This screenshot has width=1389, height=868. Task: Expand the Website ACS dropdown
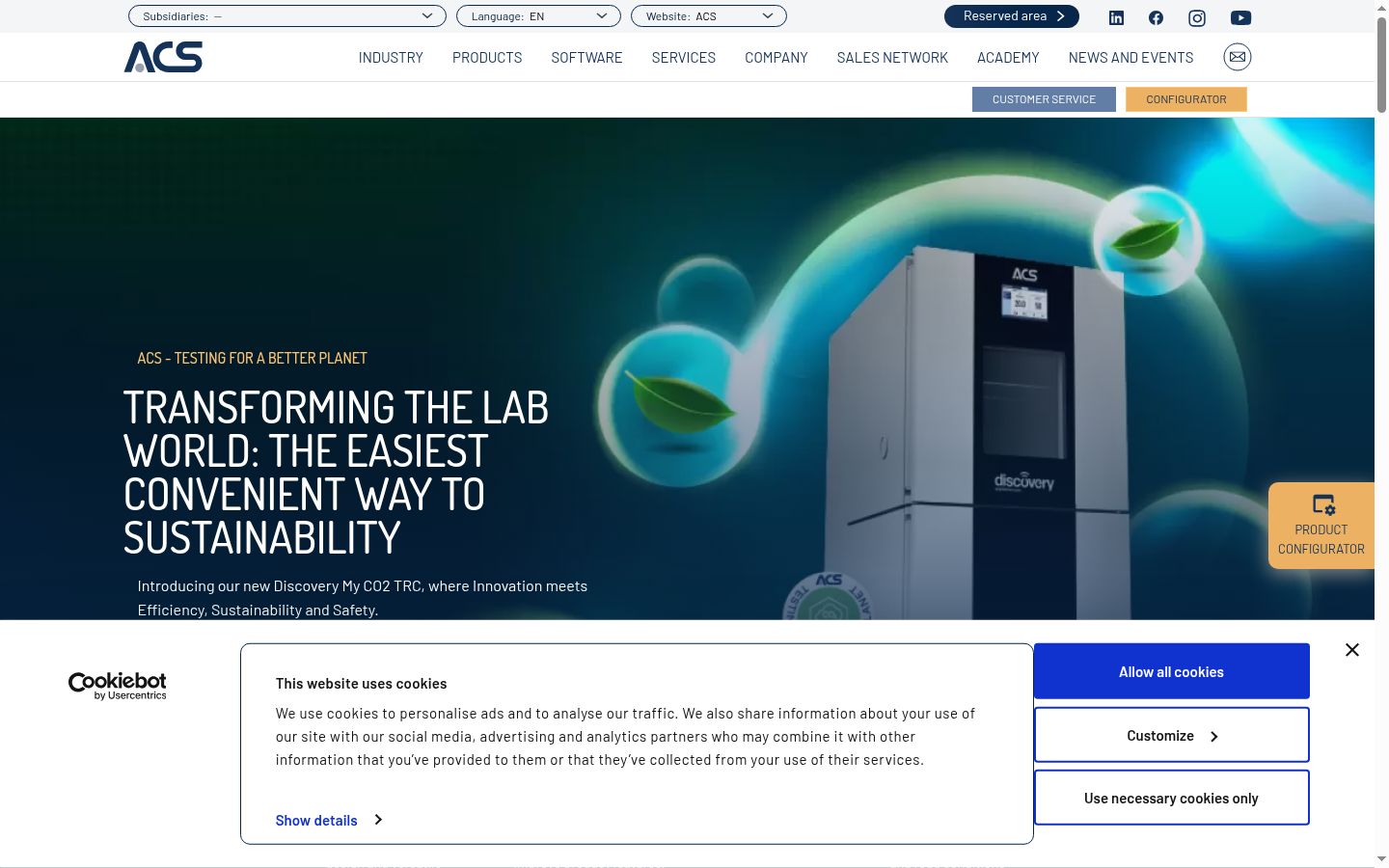(709, 16)
